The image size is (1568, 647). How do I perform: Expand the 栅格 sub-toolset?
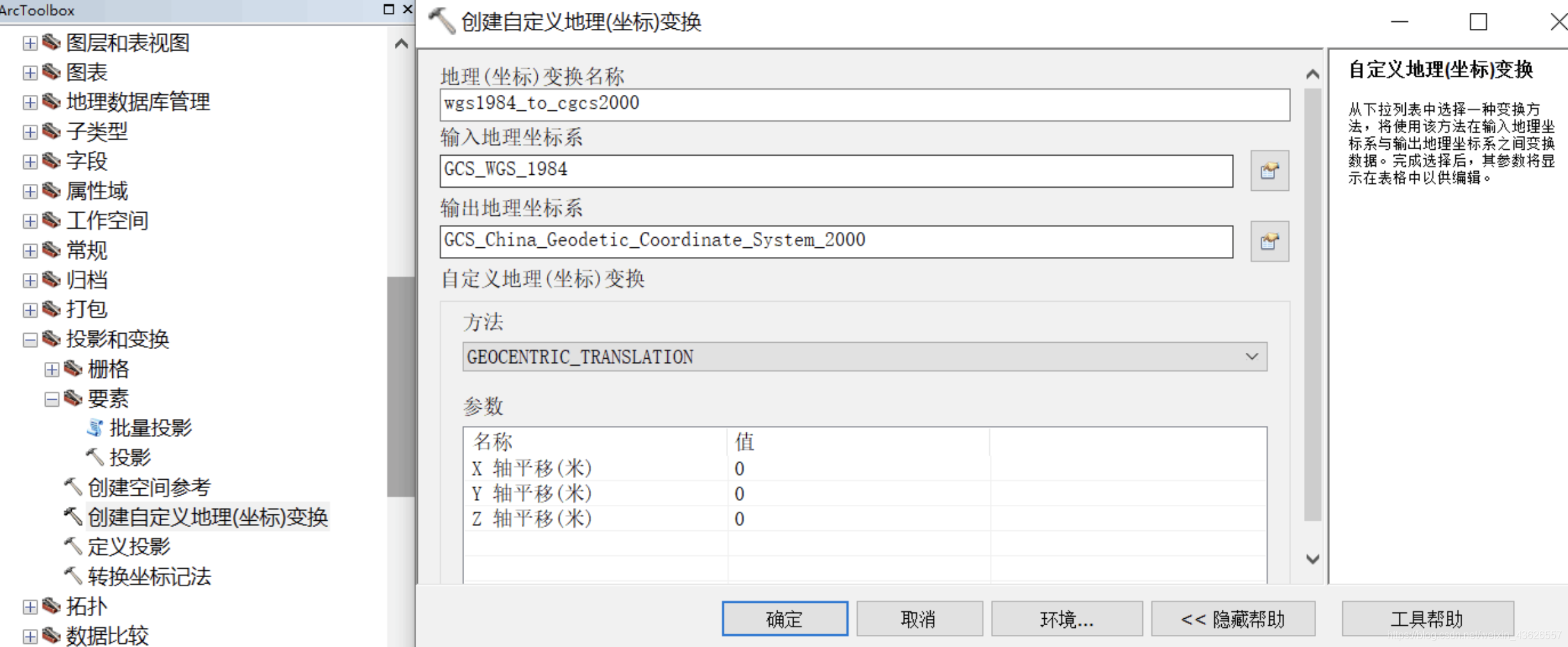point(51,370)
